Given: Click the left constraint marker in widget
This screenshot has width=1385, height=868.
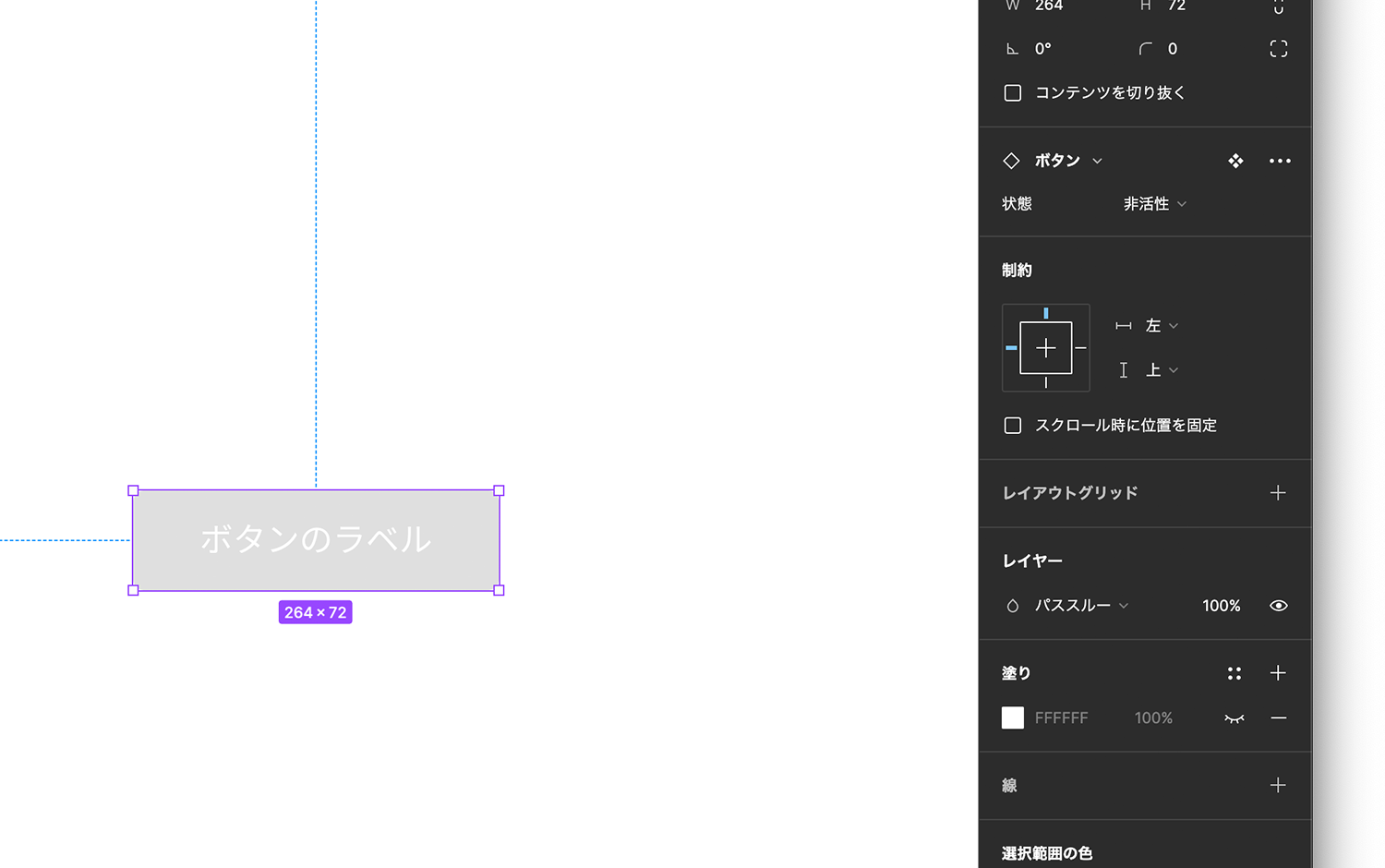Looking at the screenshot, I should pos(1011,348).
